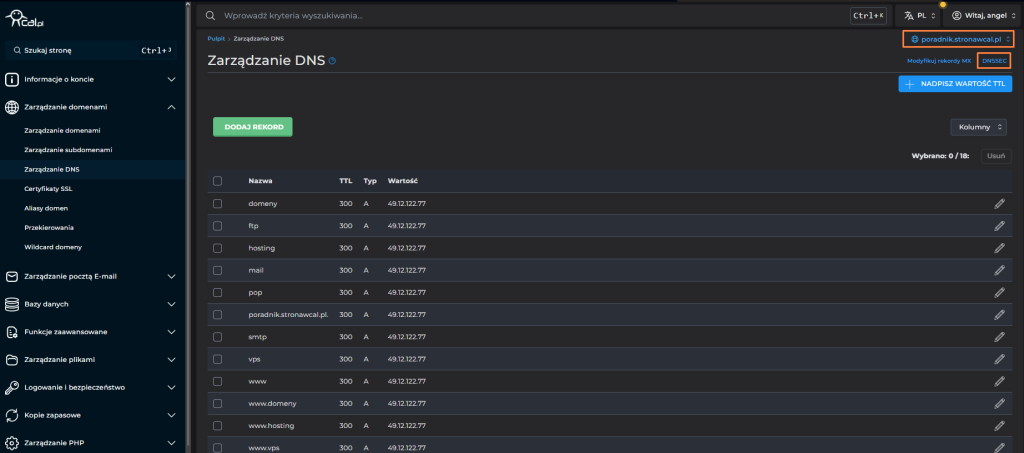Click the envelope icon for Zarządzanie pocztą E-mail
Viewport: 1024px width, 453px height.
[x=12, y=277]
